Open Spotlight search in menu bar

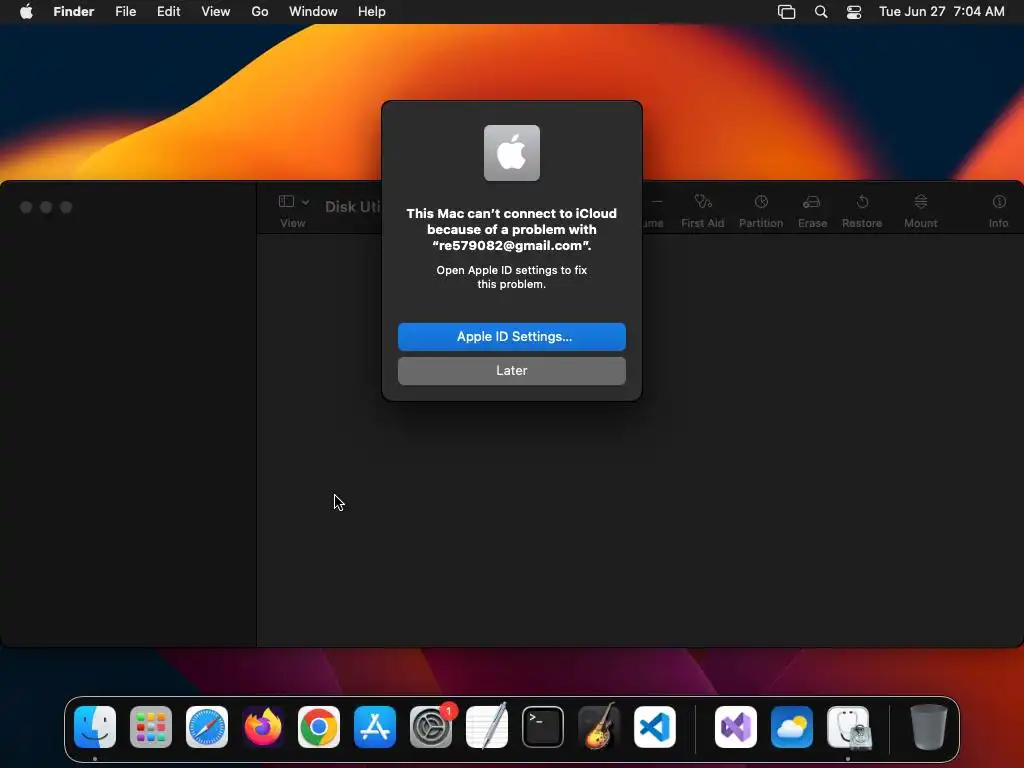click(821, 12)
